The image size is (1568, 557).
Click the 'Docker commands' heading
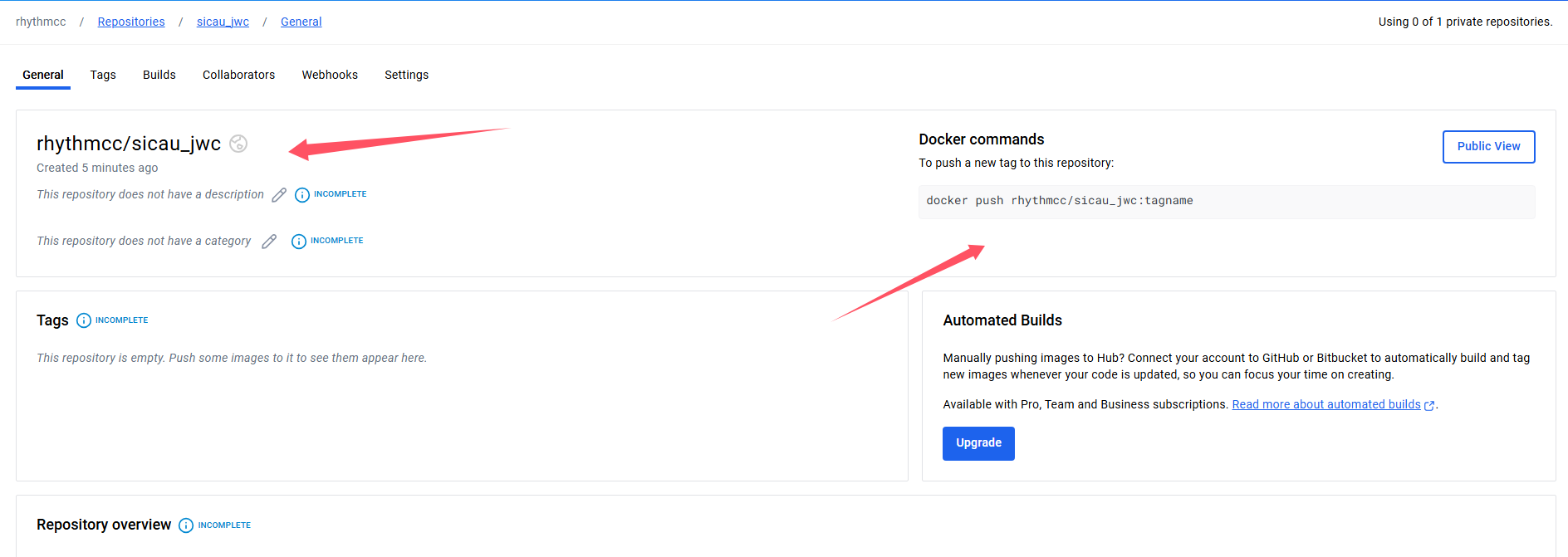coord(982,139)
